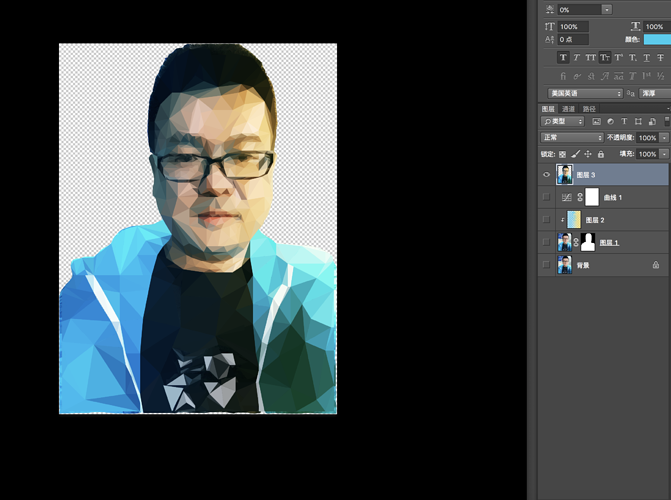The width and height of the screenshot is (671, 500).
Task: Toggle Underline text style
Action: coord(647,57)
